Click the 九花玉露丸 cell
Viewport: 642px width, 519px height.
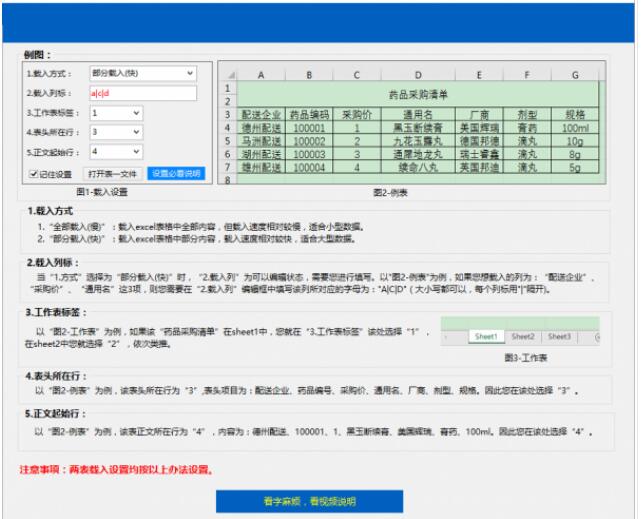pos(418,141)
